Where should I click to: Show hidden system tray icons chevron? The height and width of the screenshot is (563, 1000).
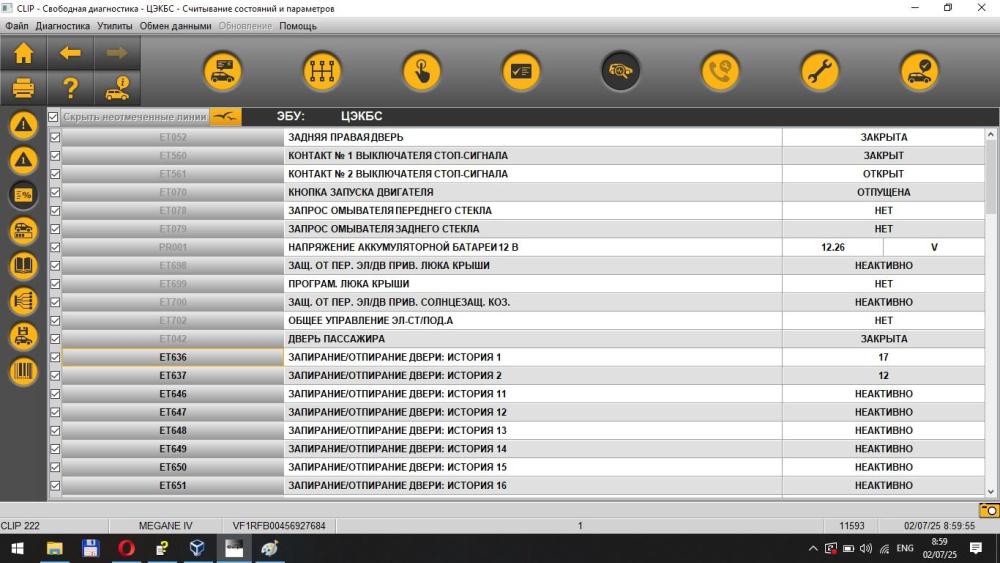pos(813,548)
